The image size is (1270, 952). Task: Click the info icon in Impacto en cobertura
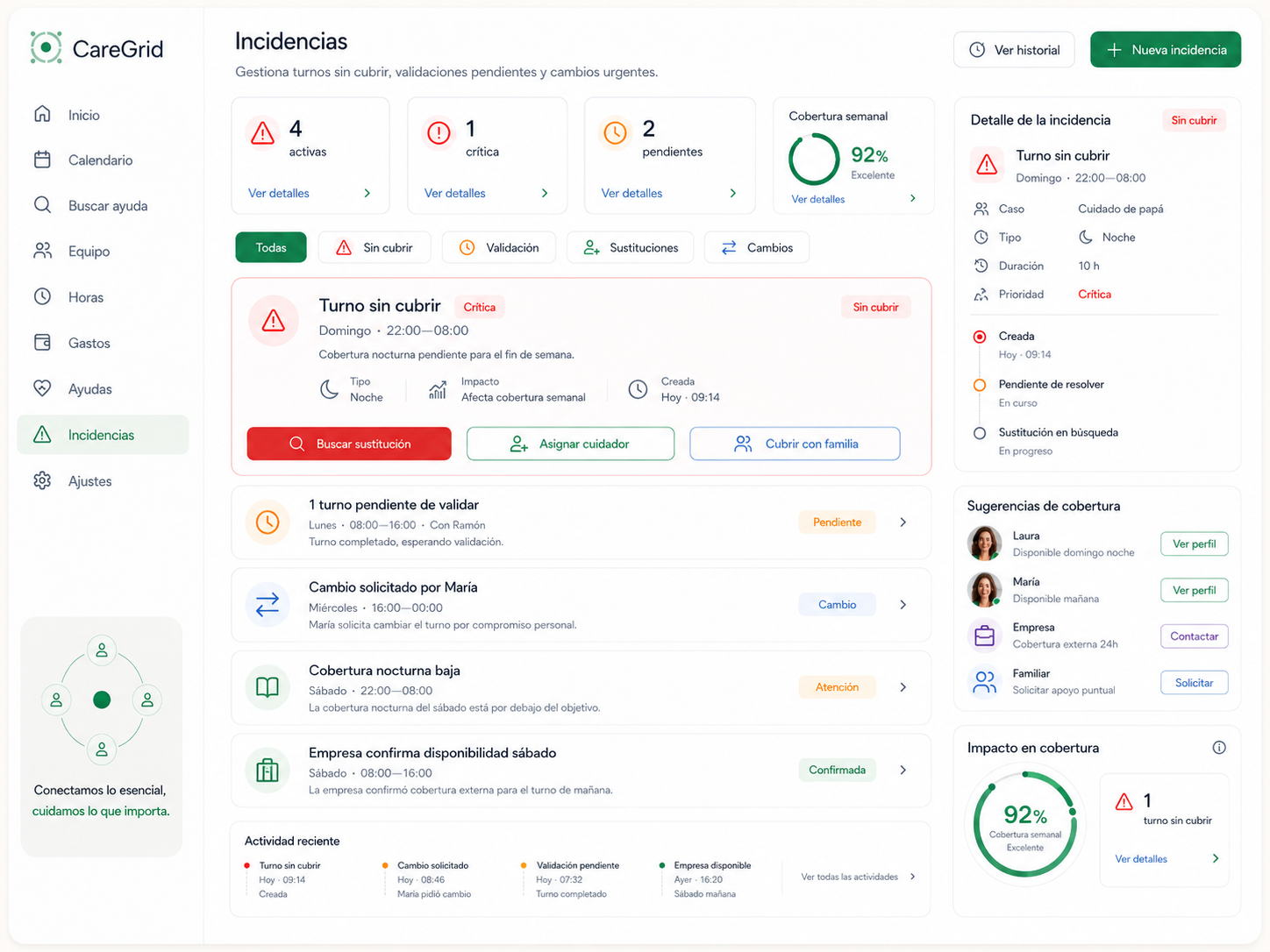pyautogui.click(x=1219, y=748)
